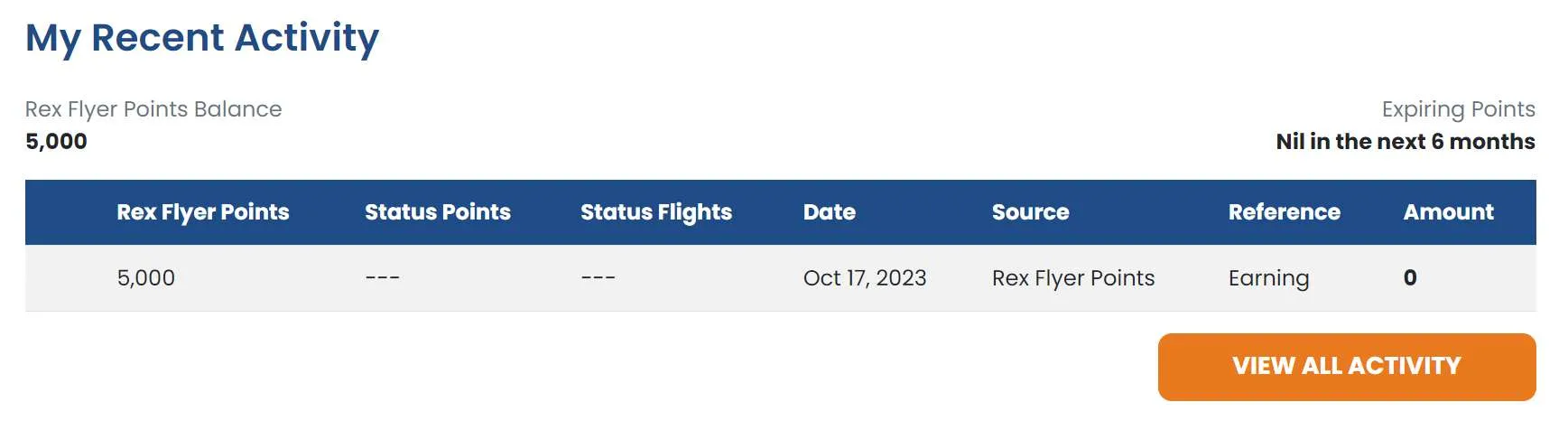Click the Source column header
The width and height of the screenshot is (1568, 430).
[1030, 212]
